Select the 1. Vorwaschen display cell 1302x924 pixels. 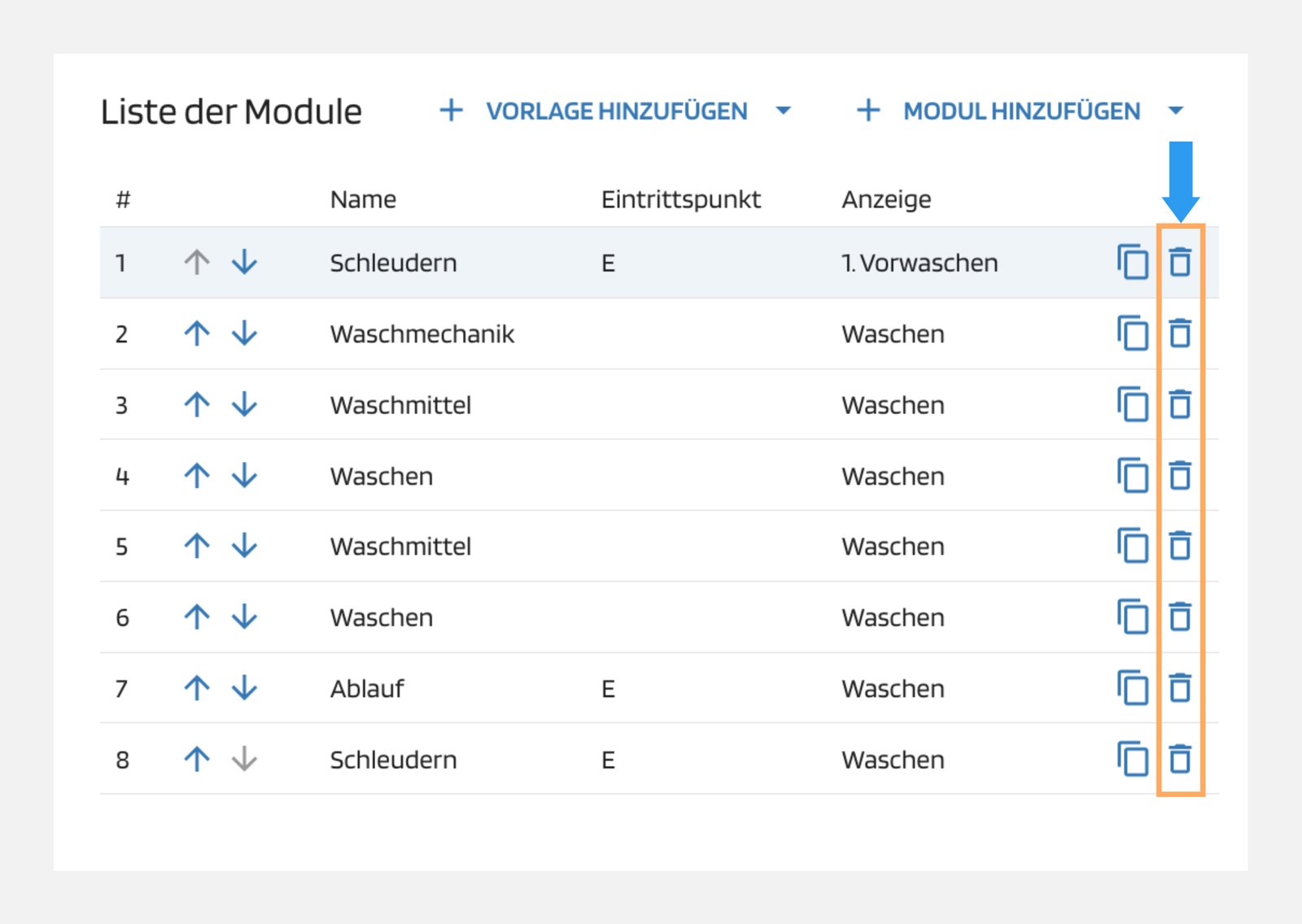click(x=920, y=264)
